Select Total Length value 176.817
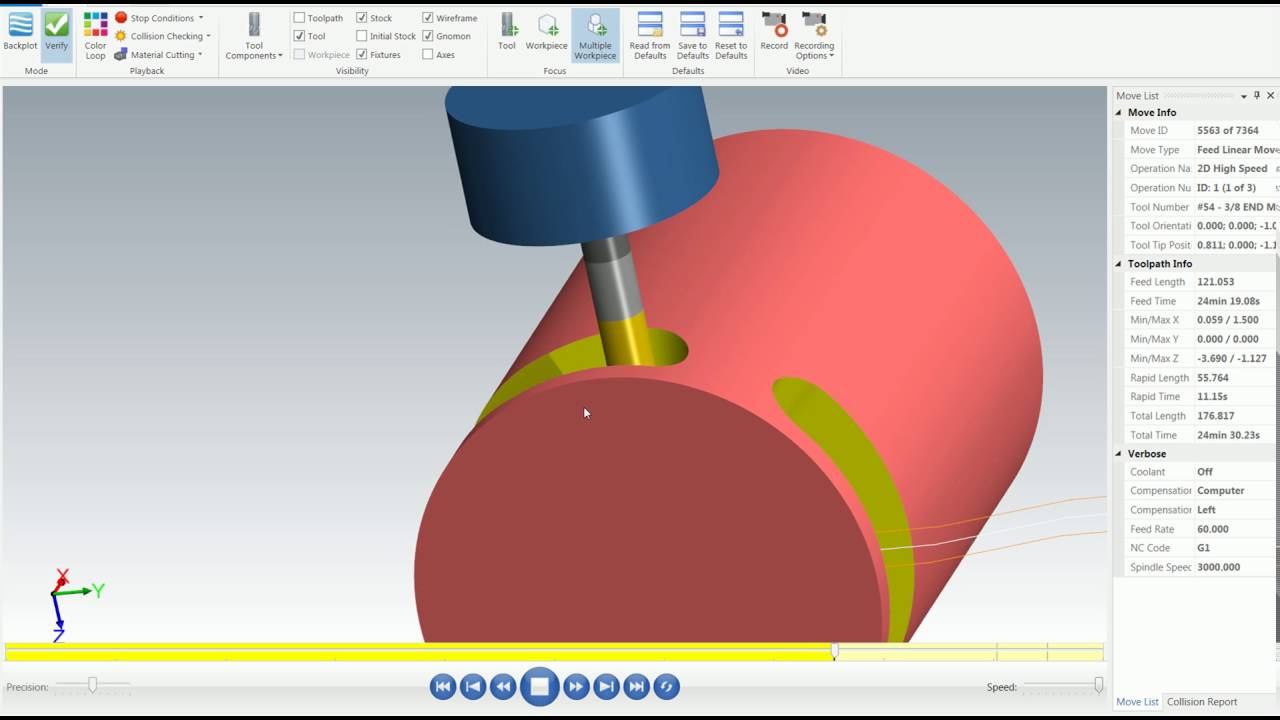Screen dimensions: 1280x720 (x=1216, y=416)
